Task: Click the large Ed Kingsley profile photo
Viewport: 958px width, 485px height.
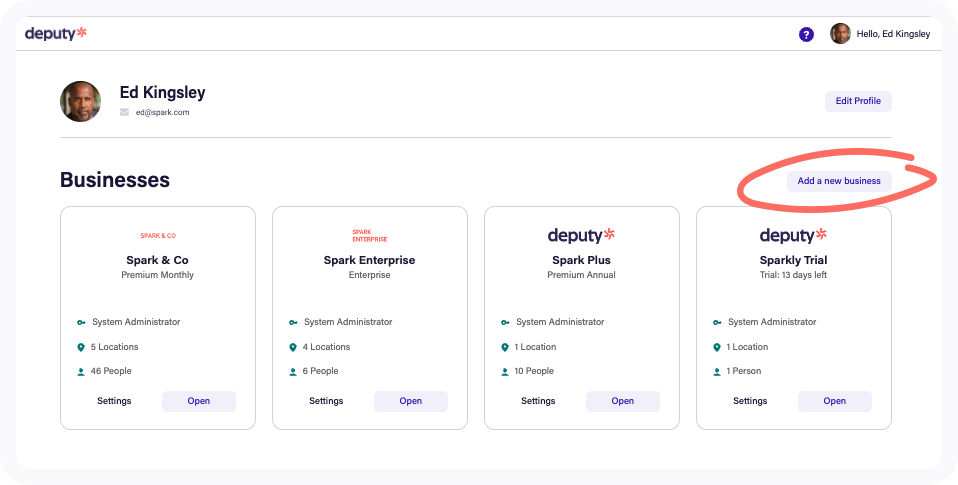Action: (x=81, y=101)
